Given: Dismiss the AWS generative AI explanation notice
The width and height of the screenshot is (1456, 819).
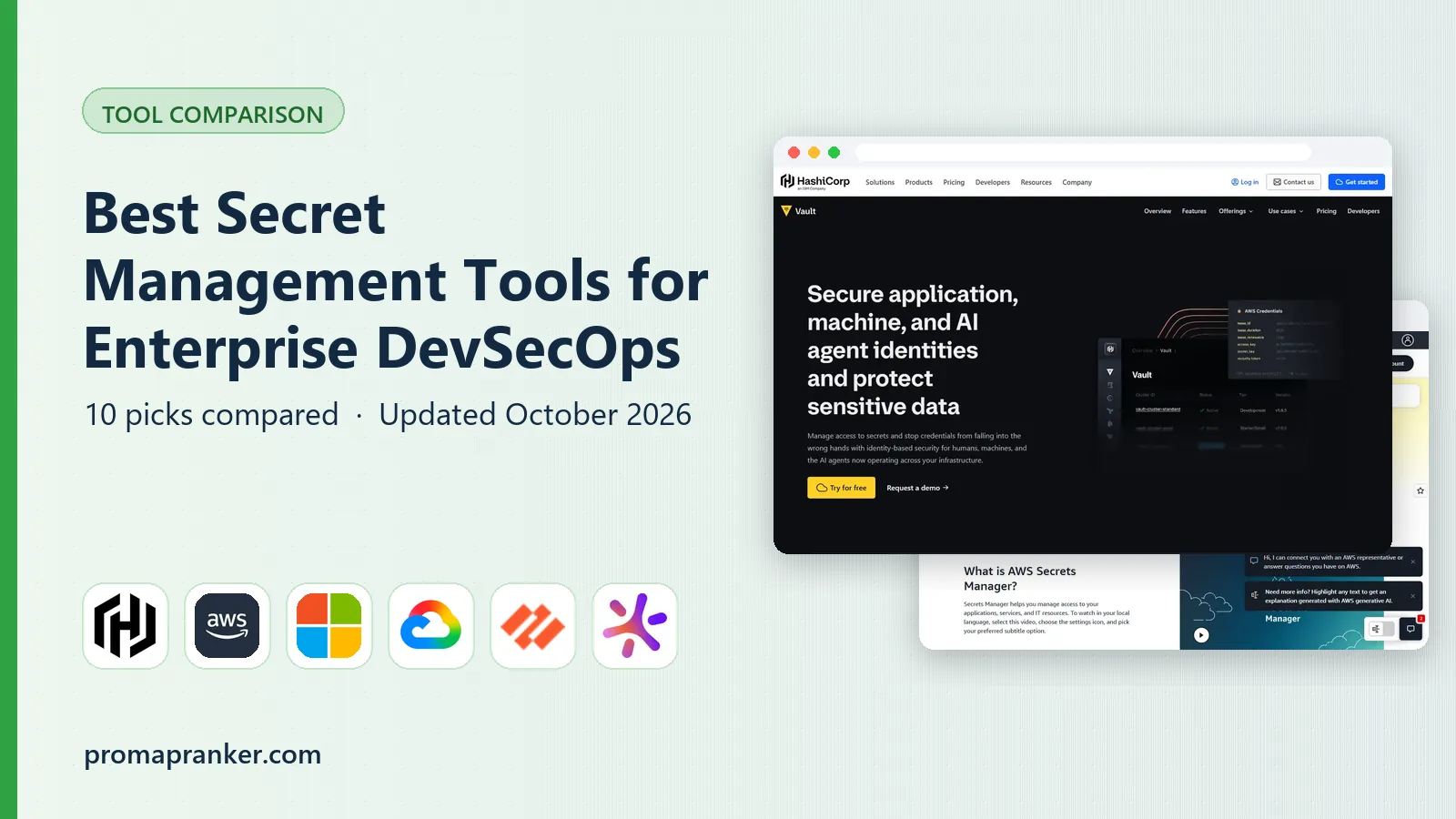Looking at the screenshot, I should (1413, 596).
